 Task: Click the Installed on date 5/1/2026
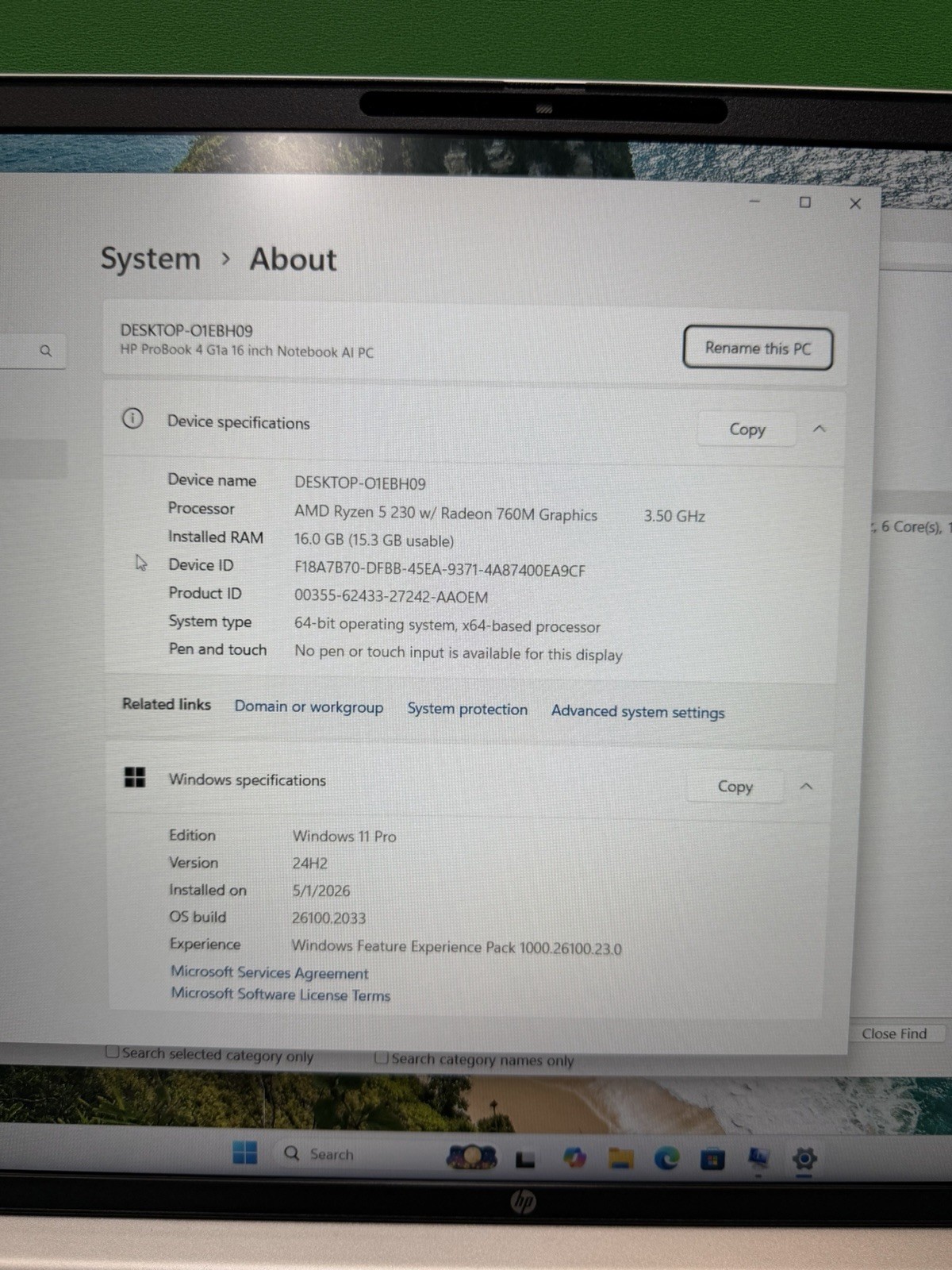click(321, 891)
